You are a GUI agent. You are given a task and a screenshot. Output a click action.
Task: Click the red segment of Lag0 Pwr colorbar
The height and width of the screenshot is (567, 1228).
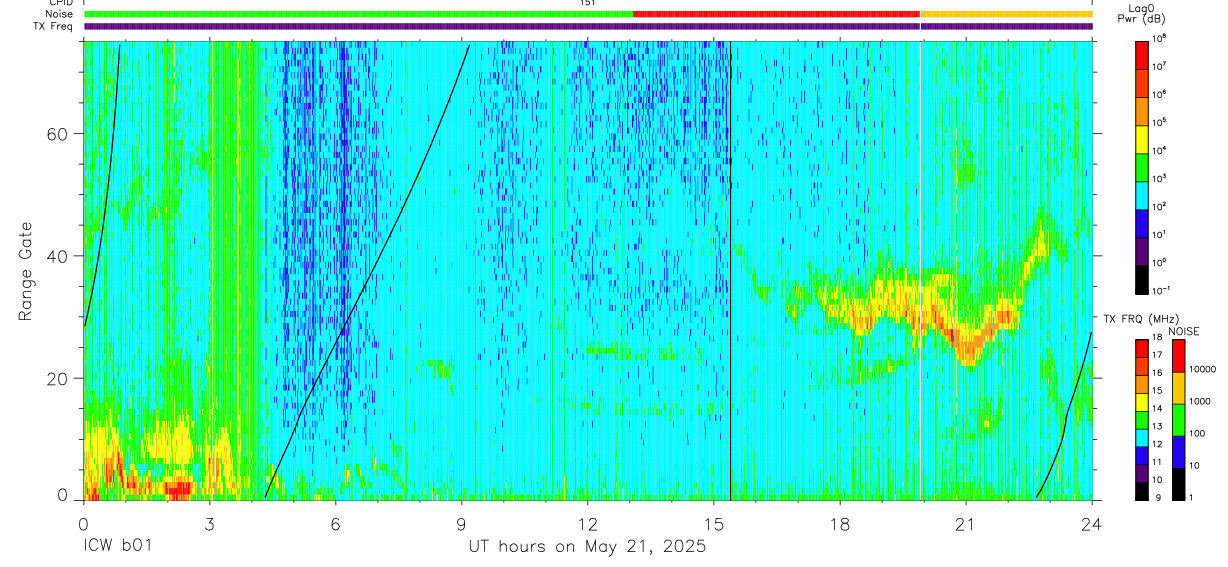(1143, 54)
